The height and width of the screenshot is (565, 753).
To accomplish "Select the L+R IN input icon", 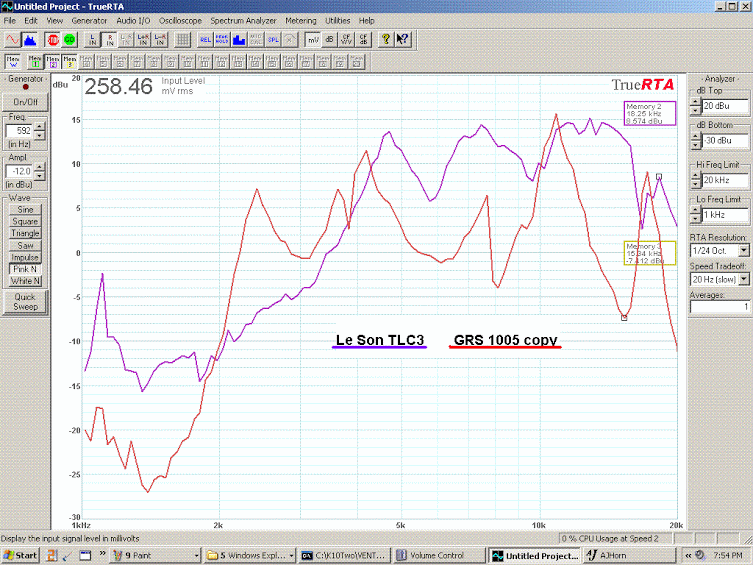I will pyautogui.click(x=143, y=39).
